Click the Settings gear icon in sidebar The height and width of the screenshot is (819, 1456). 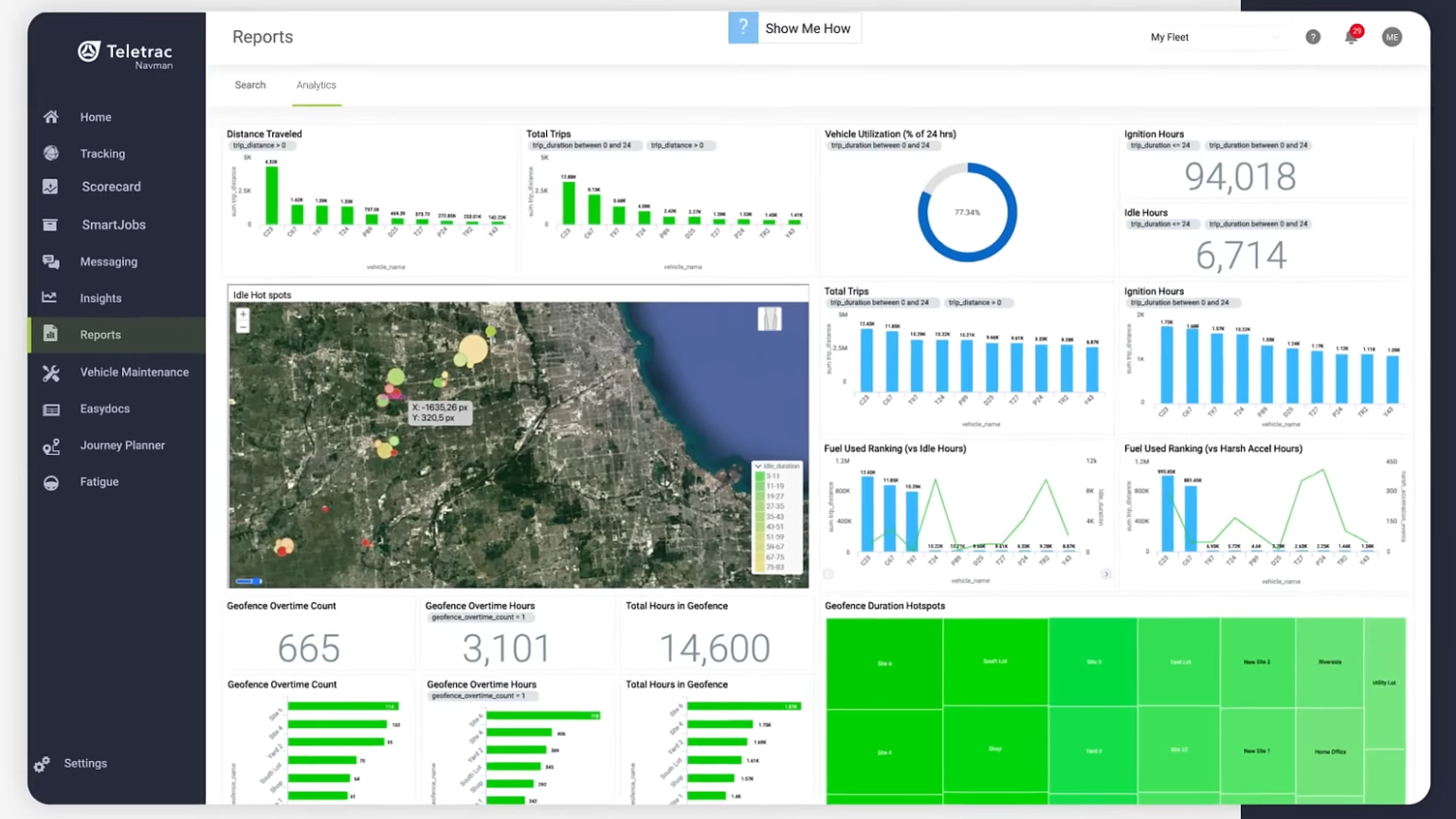[42, 764]
